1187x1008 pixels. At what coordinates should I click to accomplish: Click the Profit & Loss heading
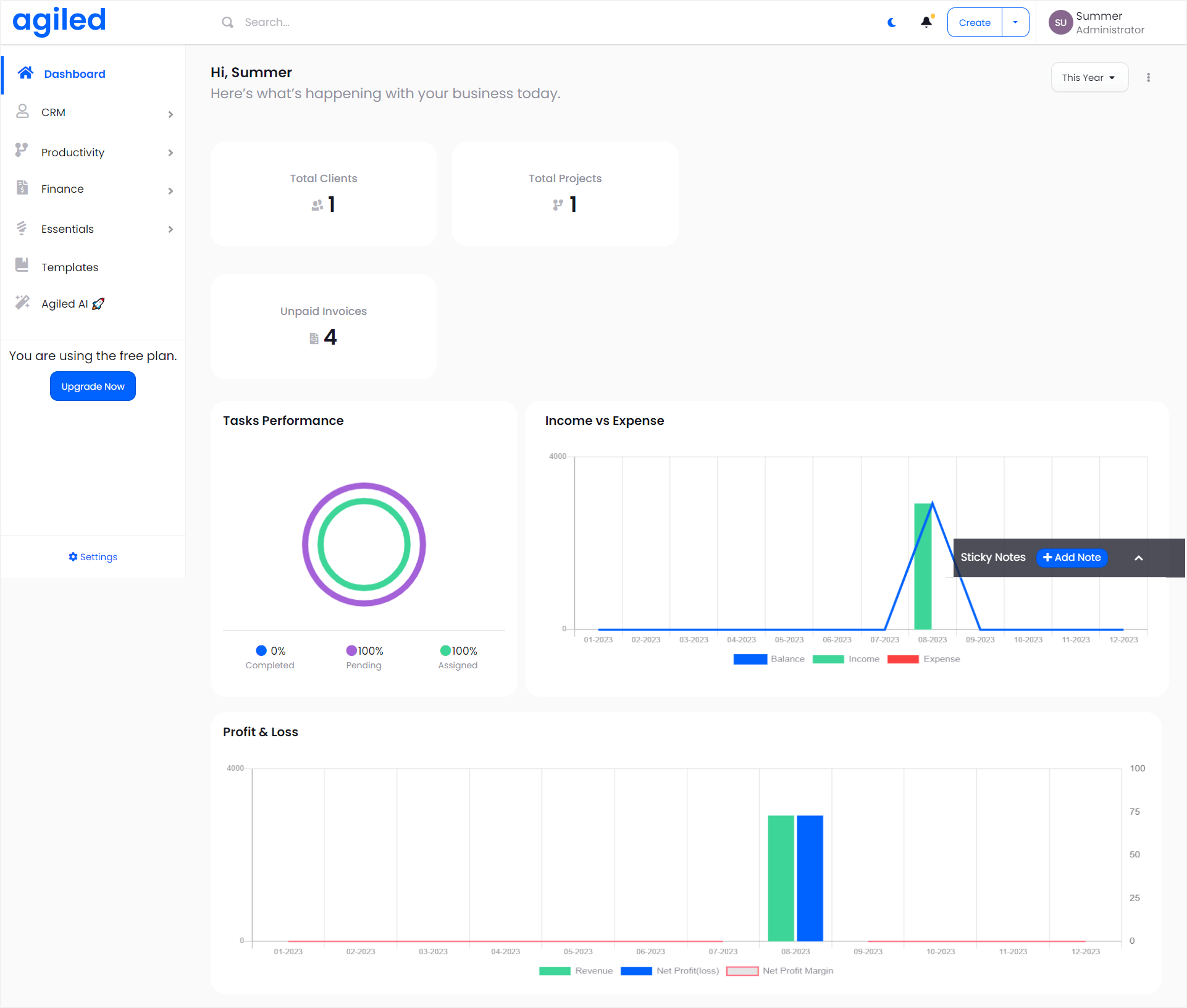tap(260, 732)
